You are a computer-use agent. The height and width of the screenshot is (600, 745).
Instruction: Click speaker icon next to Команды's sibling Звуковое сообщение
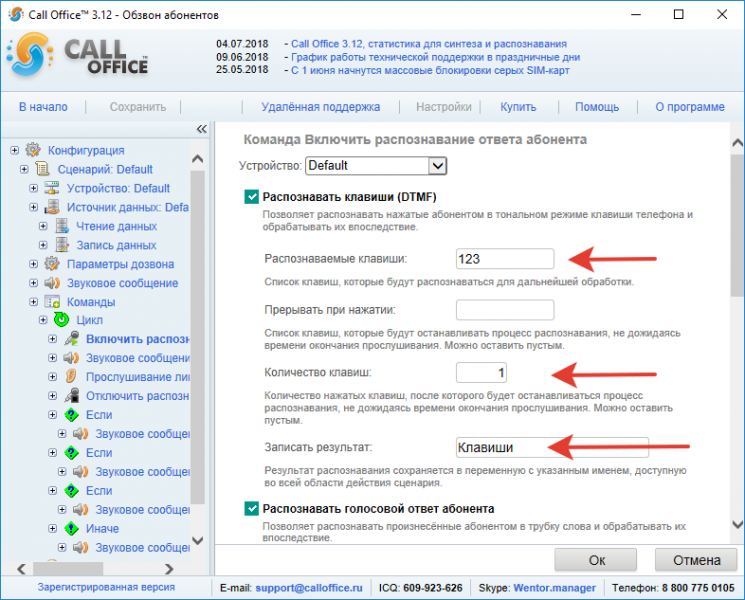pyautogui.click(x=52, y=283)
